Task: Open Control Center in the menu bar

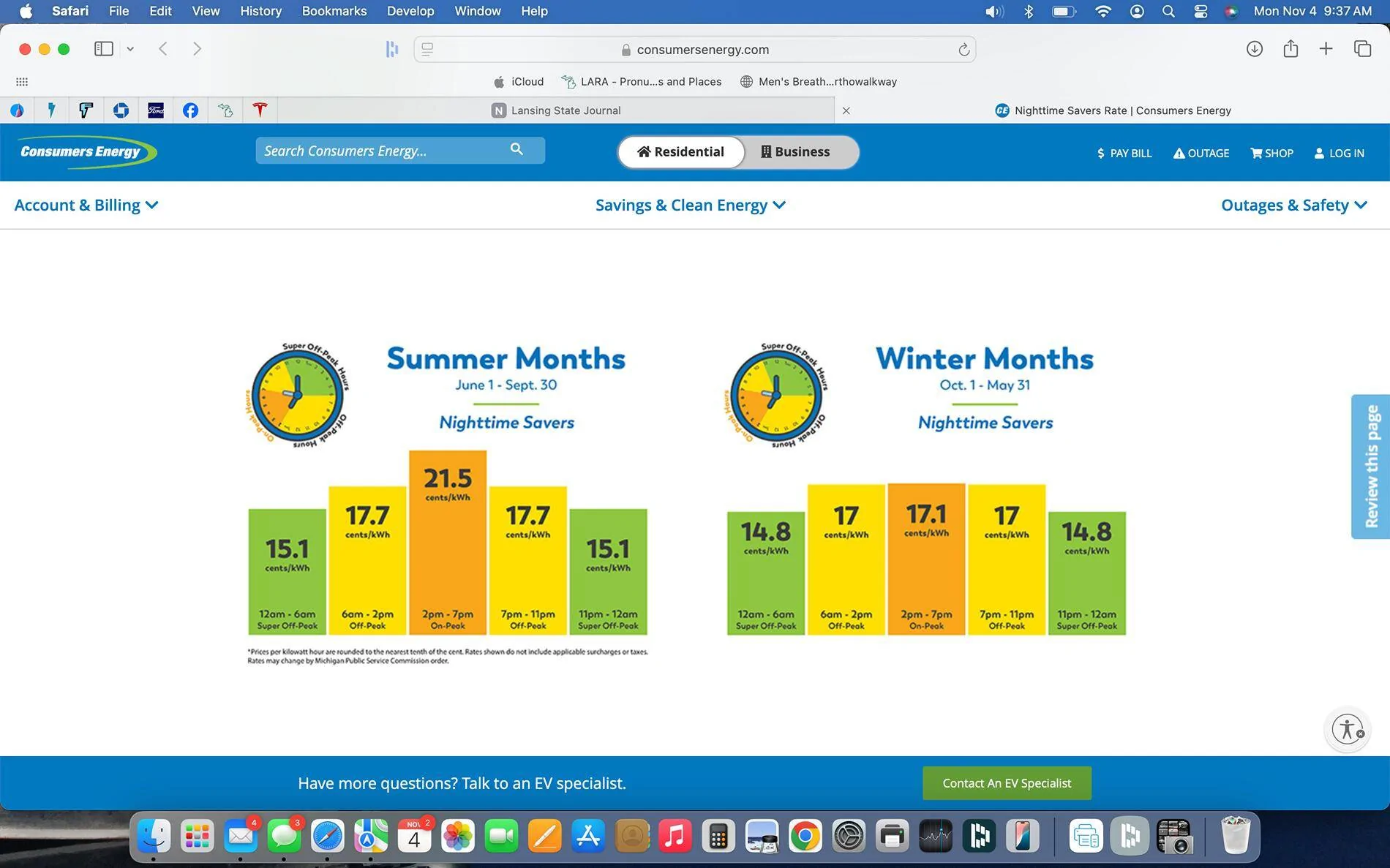Action: click(x=1201, y=11)
